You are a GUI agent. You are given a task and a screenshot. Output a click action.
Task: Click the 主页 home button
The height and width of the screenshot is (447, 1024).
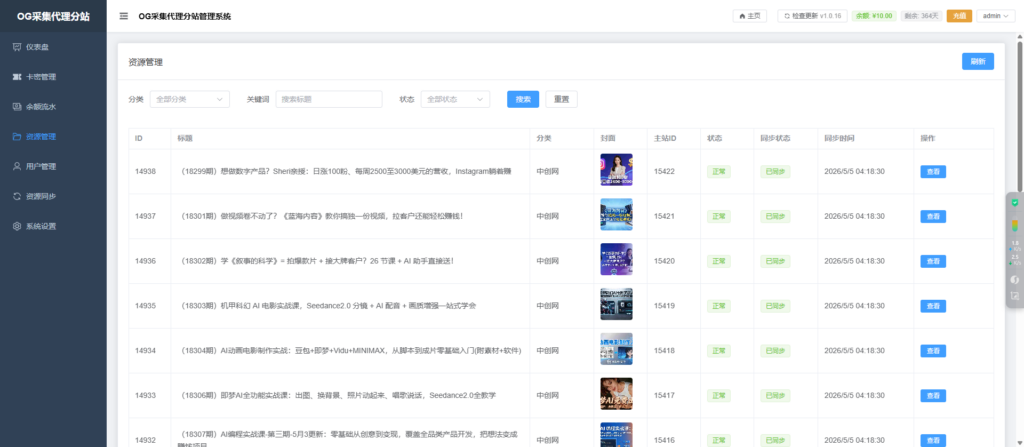tap(750, 16)
